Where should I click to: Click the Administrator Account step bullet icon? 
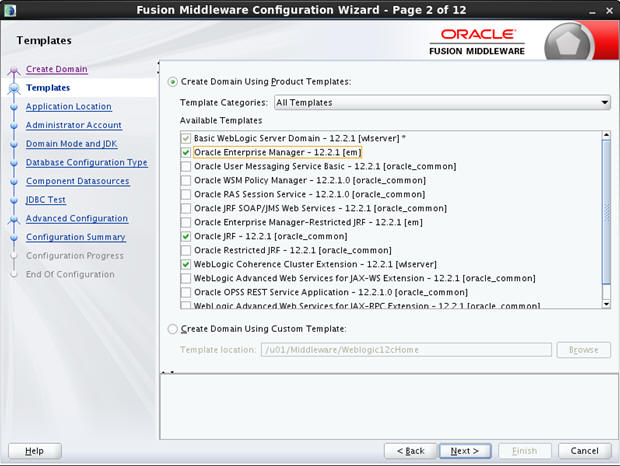[14, 126]
